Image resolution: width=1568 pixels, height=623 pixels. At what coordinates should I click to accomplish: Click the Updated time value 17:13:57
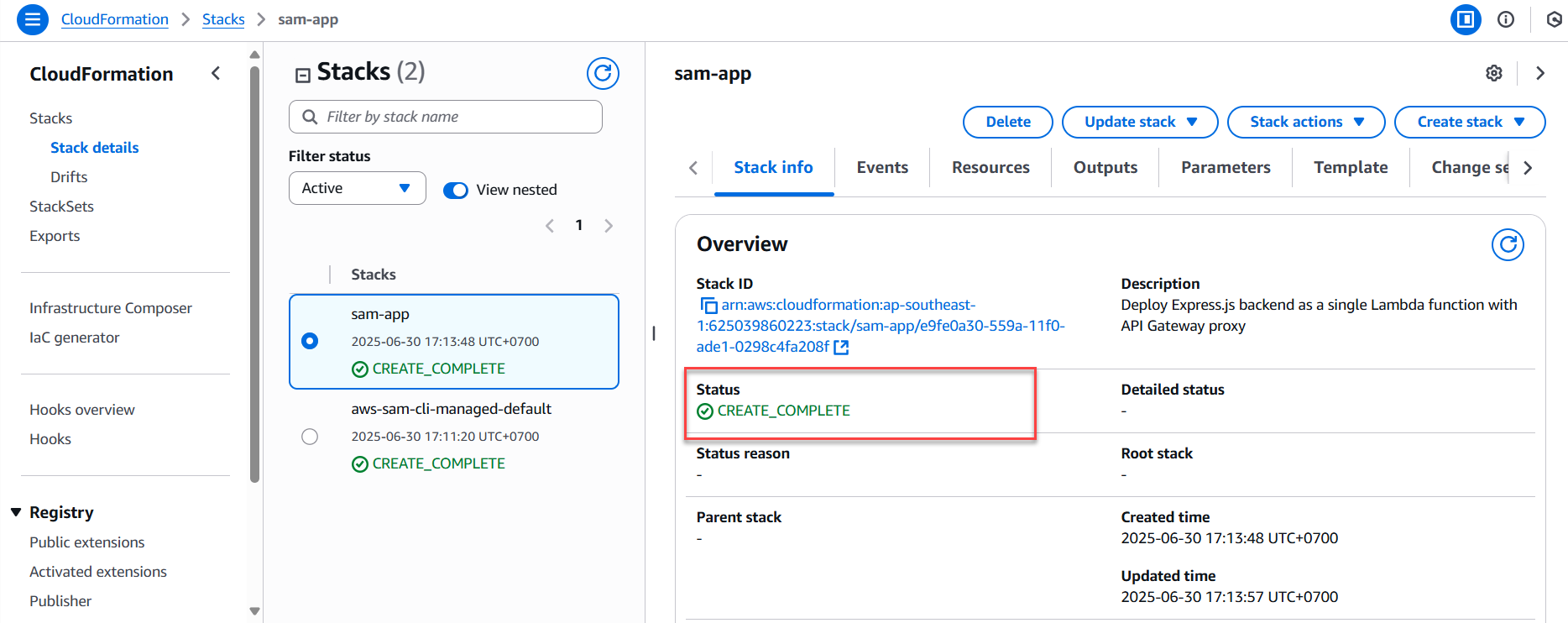point(1230,597)
